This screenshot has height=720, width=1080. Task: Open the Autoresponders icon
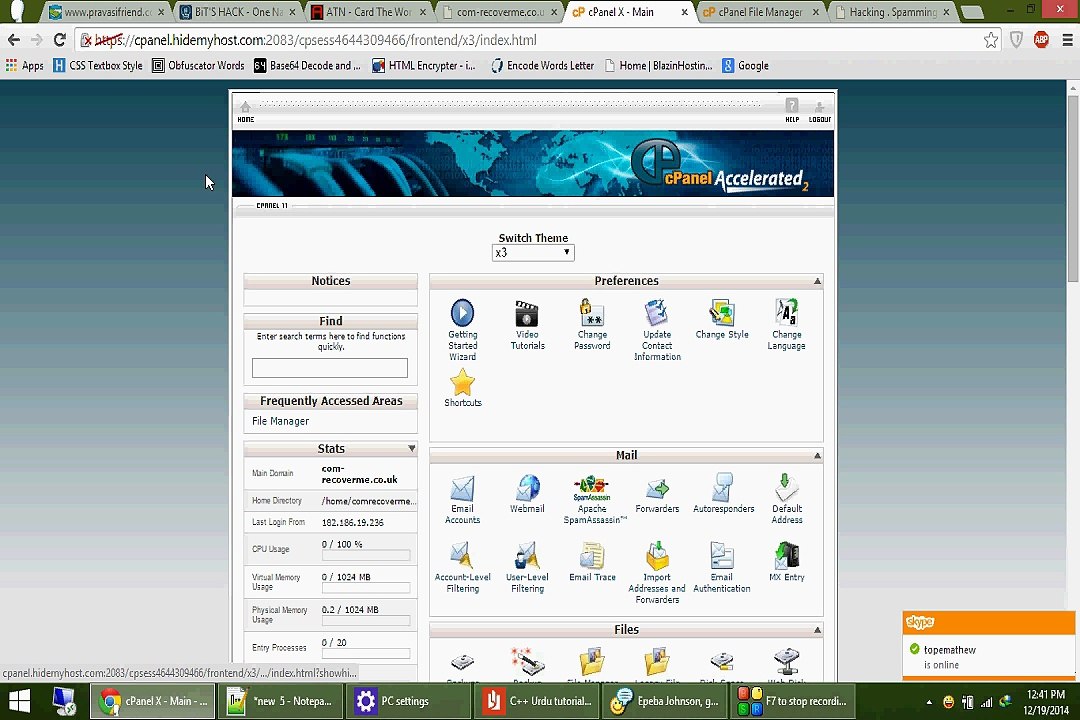pos(723,488)
